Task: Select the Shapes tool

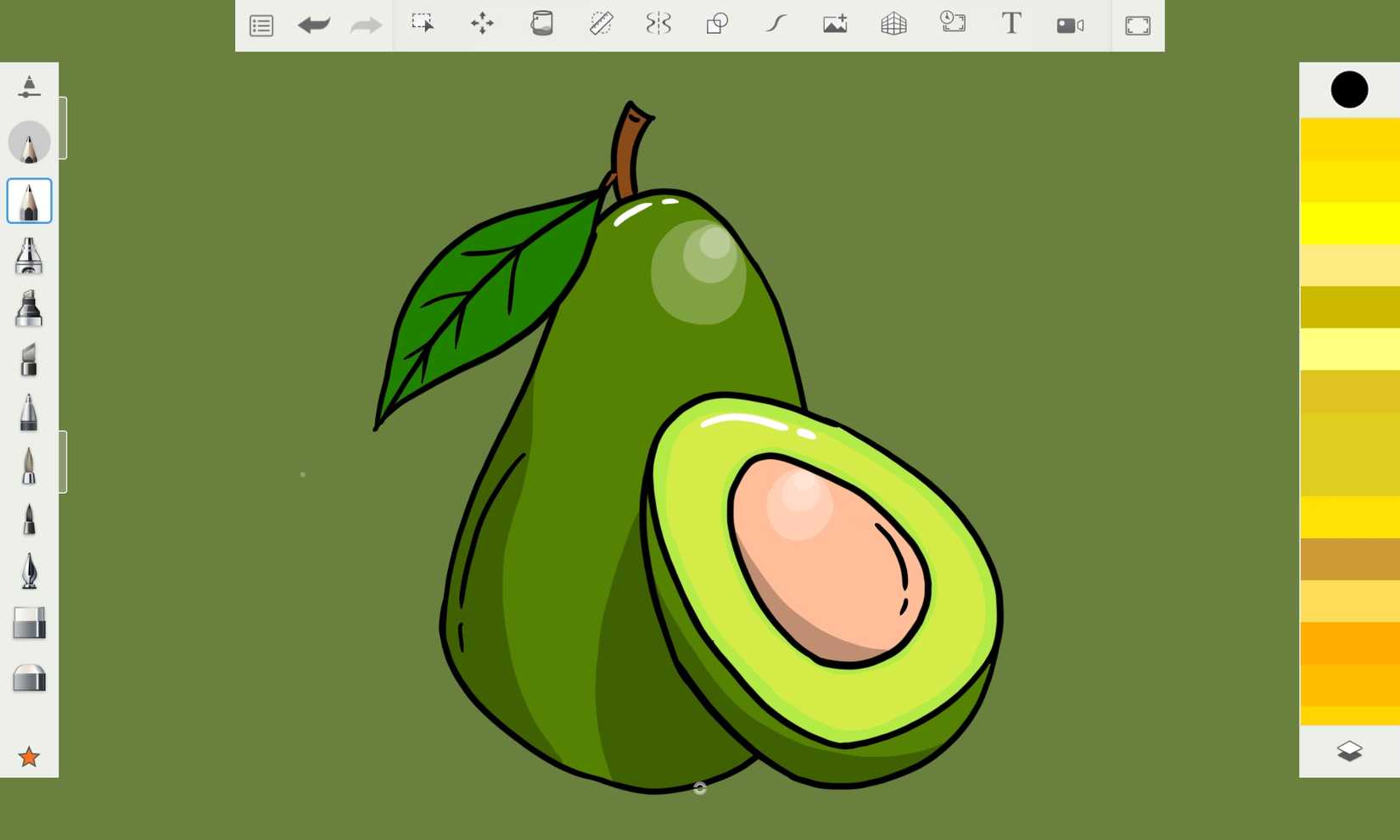Action: pos(716,25)
